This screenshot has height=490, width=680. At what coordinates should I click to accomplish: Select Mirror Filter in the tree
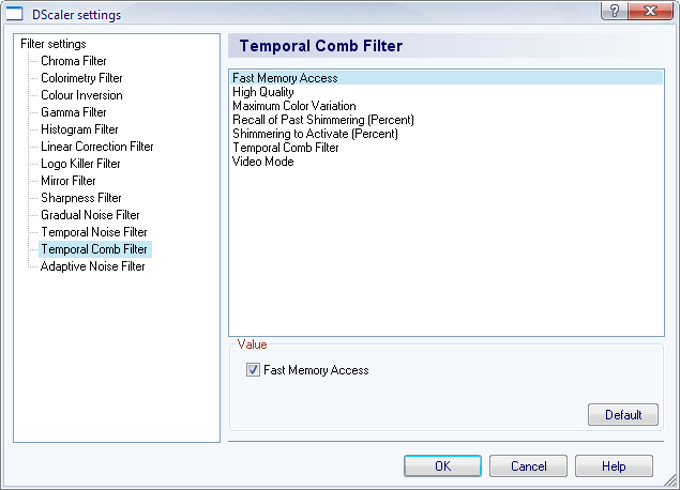(68, 181)
